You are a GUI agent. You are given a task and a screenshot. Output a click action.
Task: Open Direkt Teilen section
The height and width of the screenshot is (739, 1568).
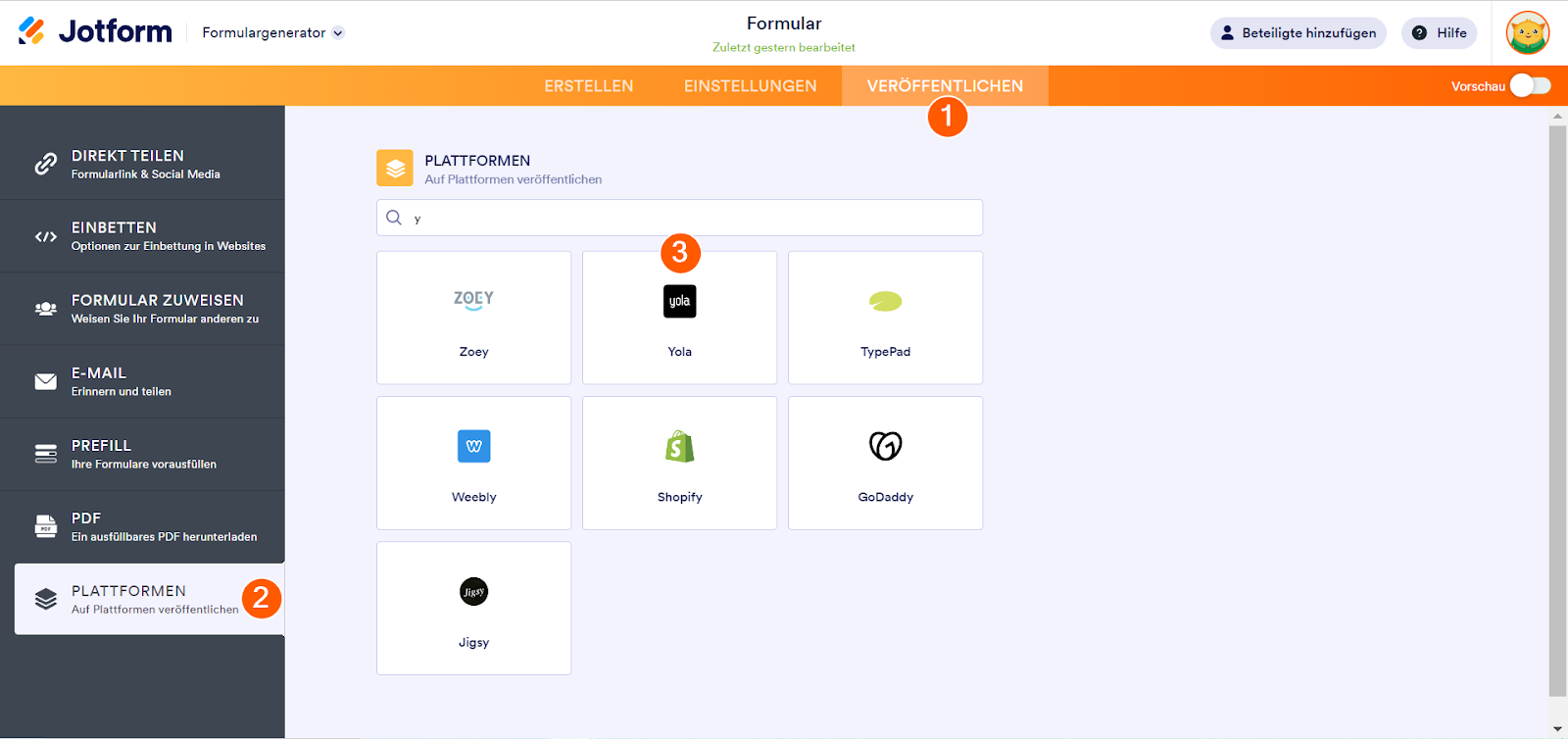point(142,164)
